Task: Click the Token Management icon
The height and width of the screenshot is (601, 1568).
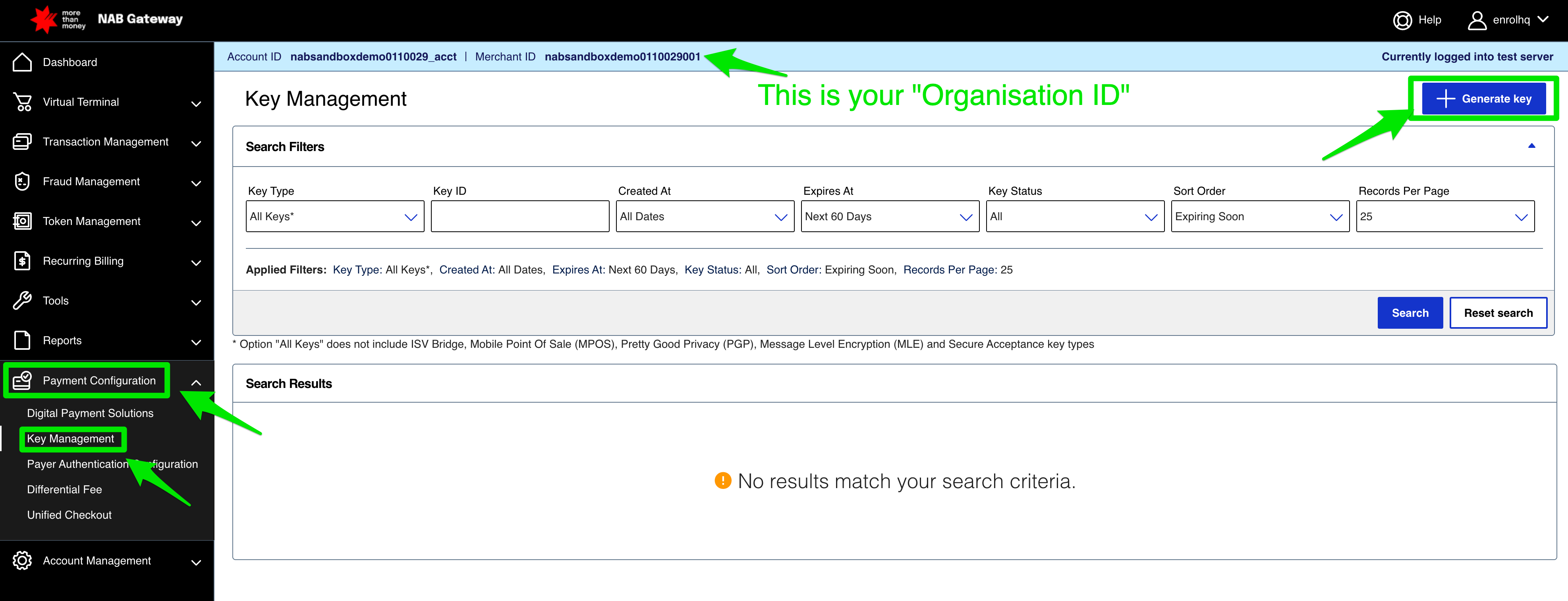Action: (22, 221)
